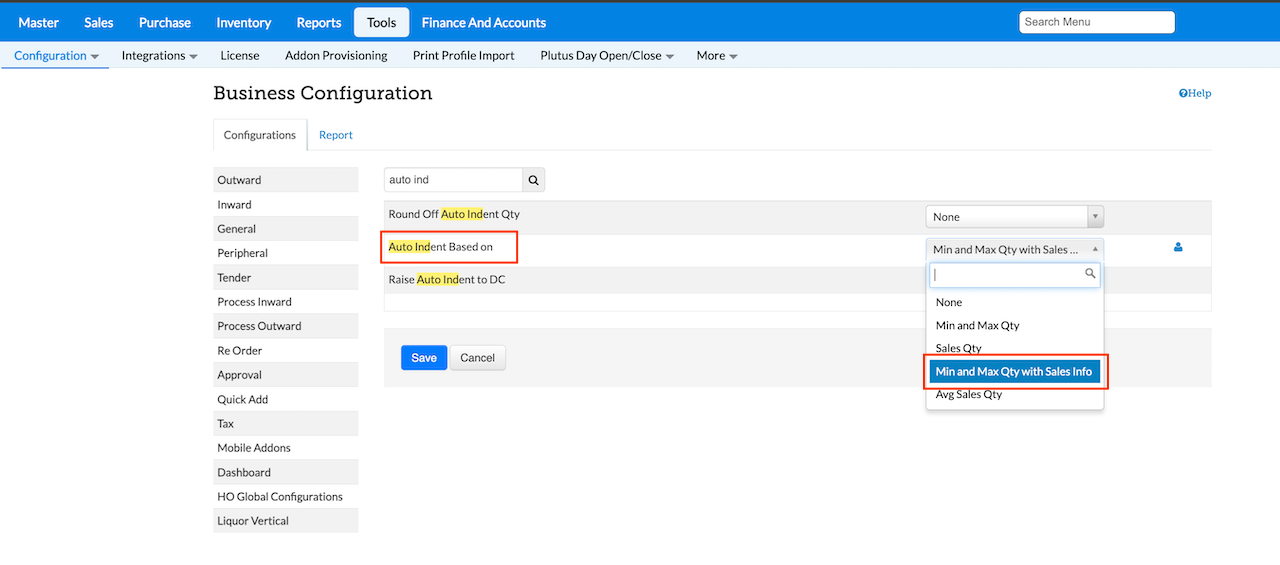Open the HO Global Configurations category
Image resolution: width=1280 pixels, height=565 pixels.
pyautogui.click(x=280, y=496)
